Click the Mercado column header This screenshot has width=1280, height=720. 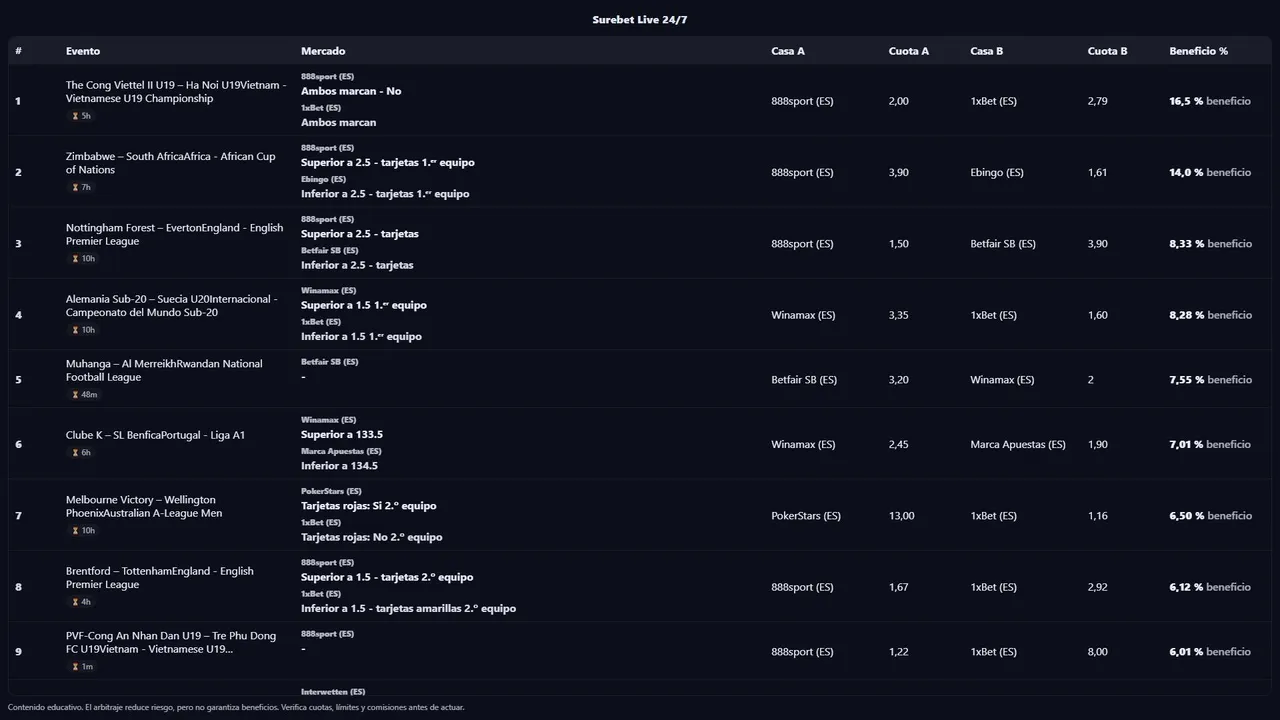[323, 51]
